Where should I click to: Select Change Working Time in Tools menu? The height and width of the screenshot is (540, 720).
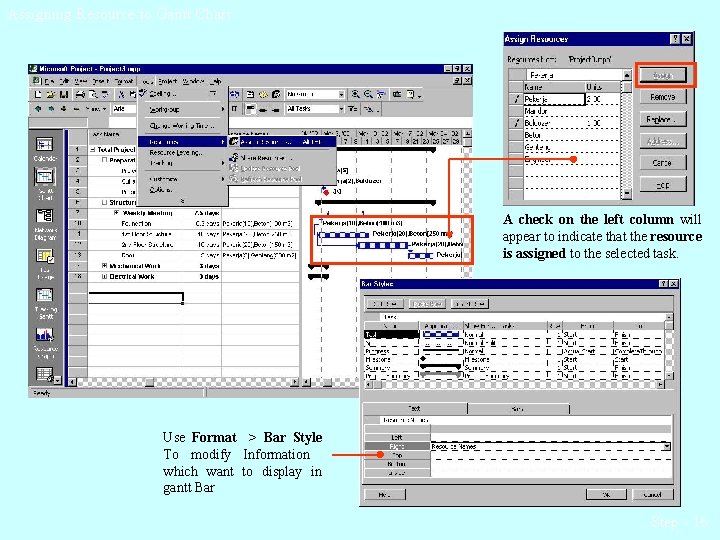pos(182,125)
